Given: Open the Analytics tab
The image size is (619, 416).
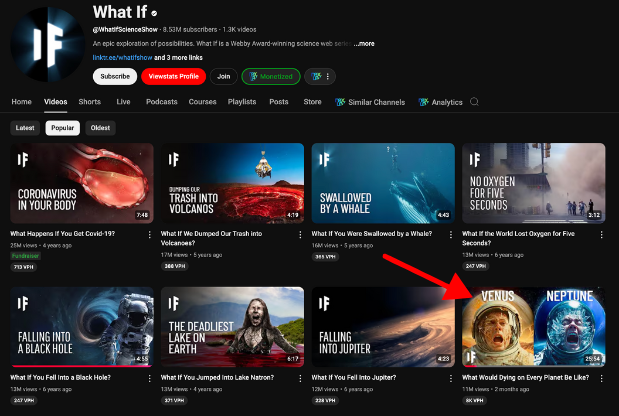Looking at the screenshot, I should tap(441, 102).
